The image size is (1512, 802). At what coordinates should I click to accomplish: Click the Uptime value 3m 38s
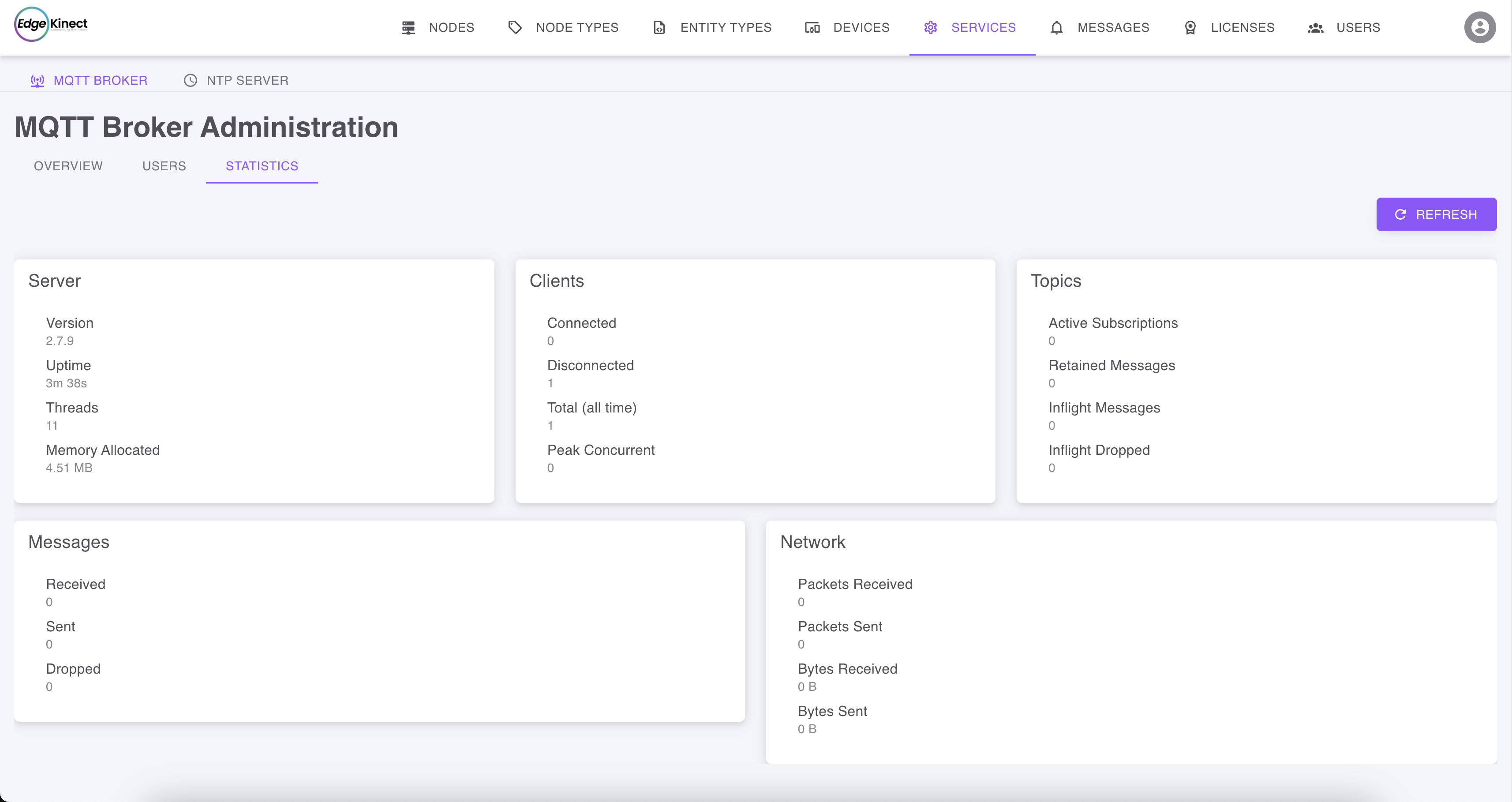(x=66, y=383)
